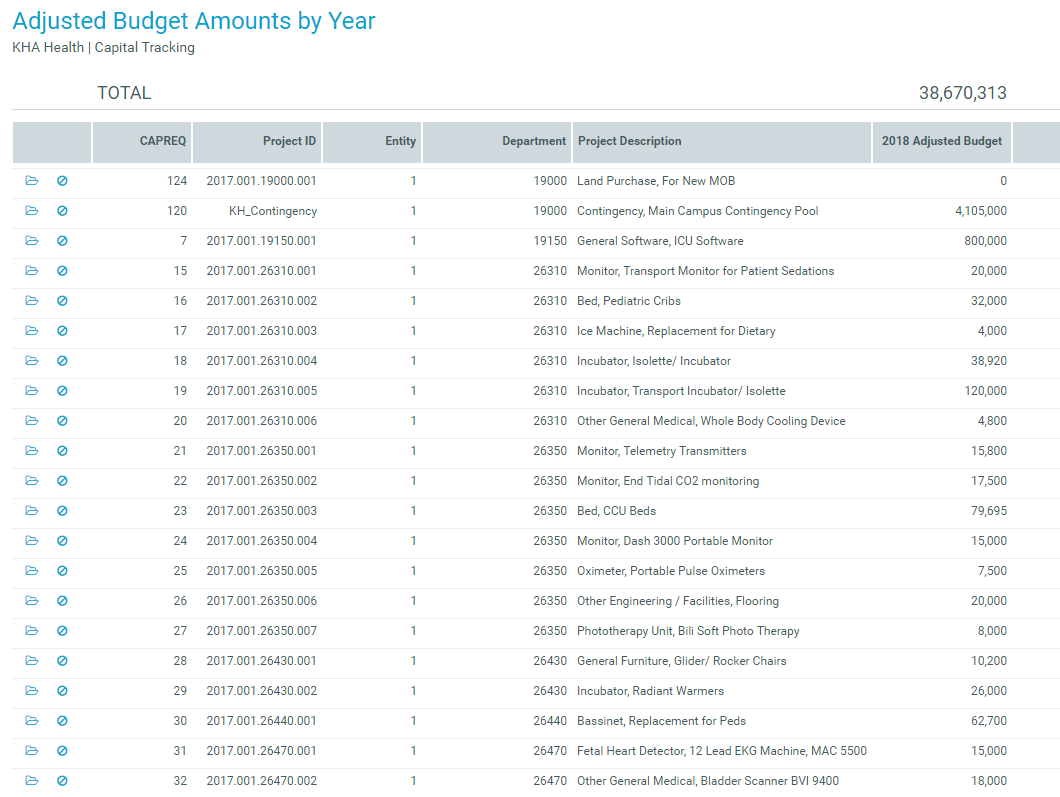Viewport: 1060px width, 797px height.
Task: Open folder icon for Telemetry Transmitters row
Action: (32, 450)
